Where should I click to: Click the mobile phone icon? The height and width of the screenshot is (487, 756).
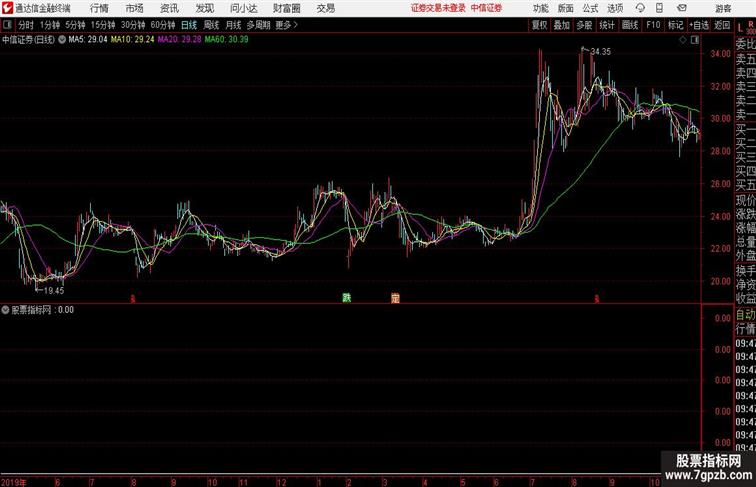659,8
